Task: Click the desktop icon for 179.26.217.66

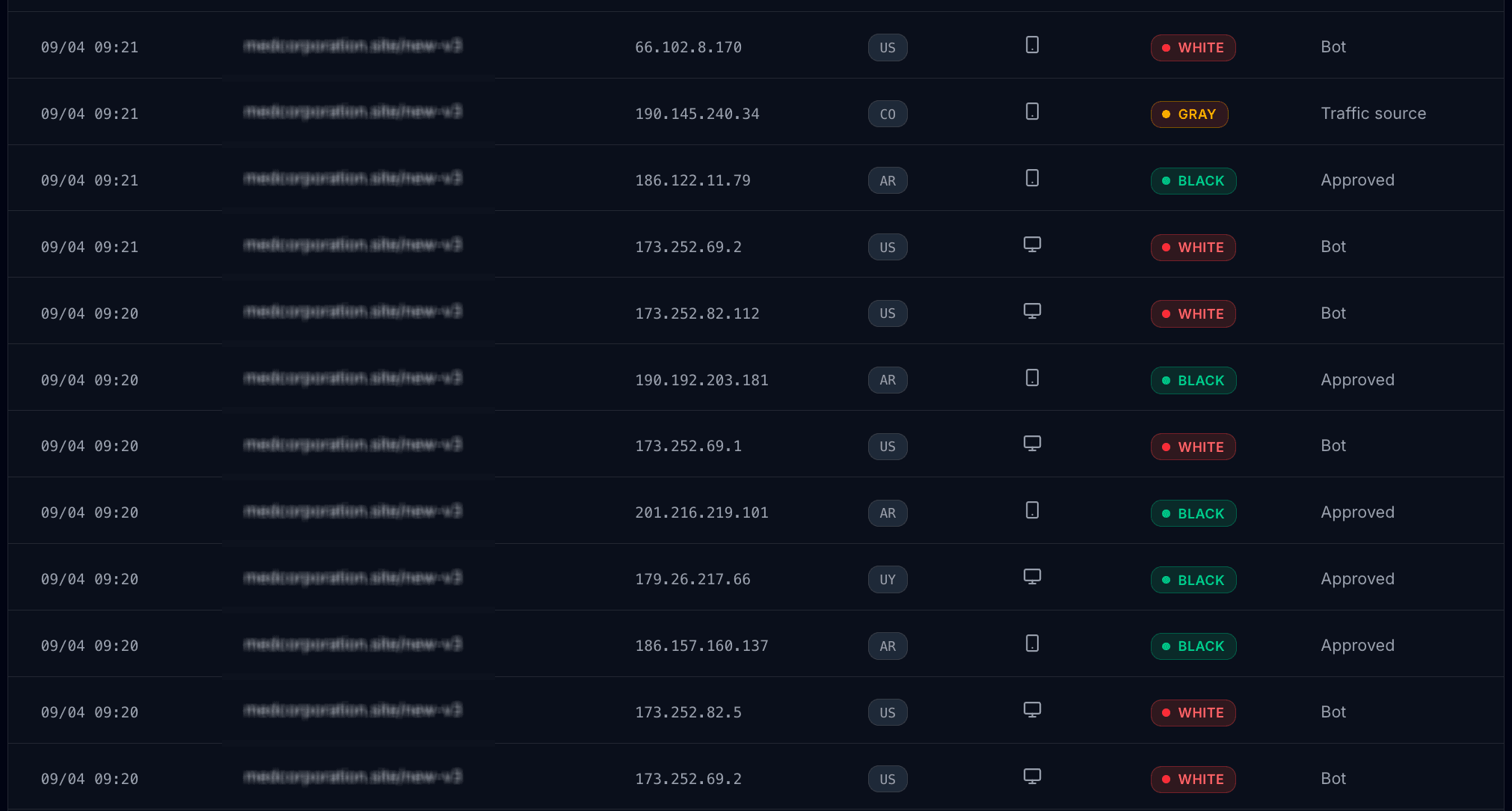Action: click(x=1033, y=577)
